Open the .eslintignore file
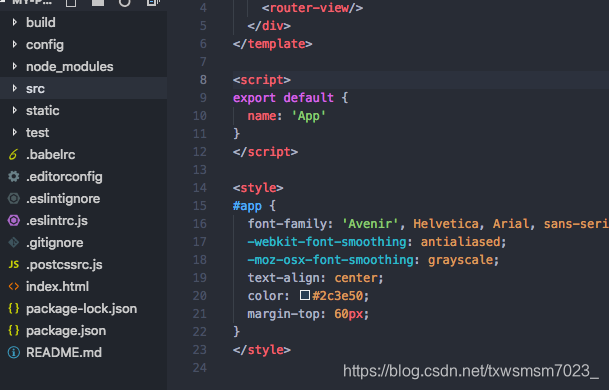609x390 pixels. tap(63, 199)
